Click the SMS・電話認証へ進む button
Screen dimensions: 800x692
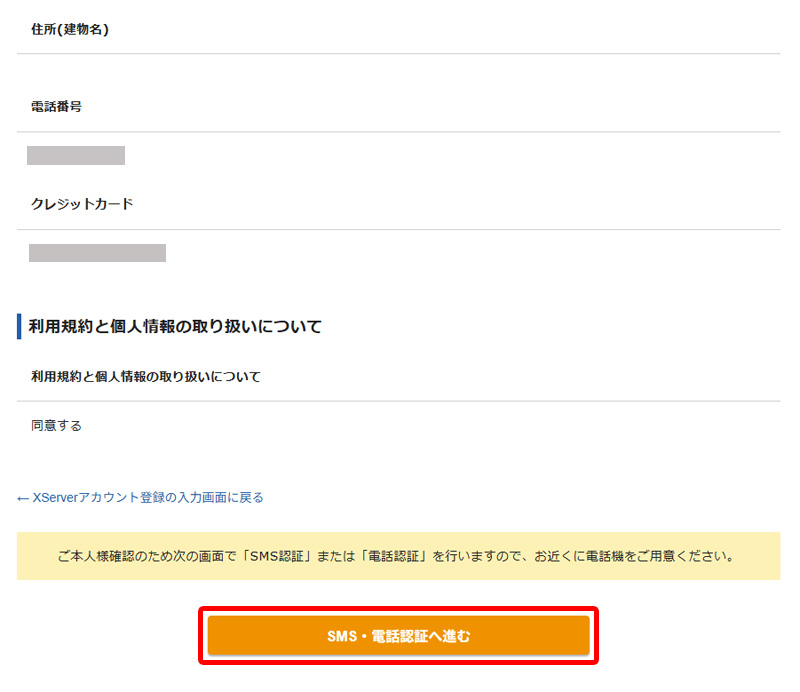pyautogui.click(x=398, y=636)
